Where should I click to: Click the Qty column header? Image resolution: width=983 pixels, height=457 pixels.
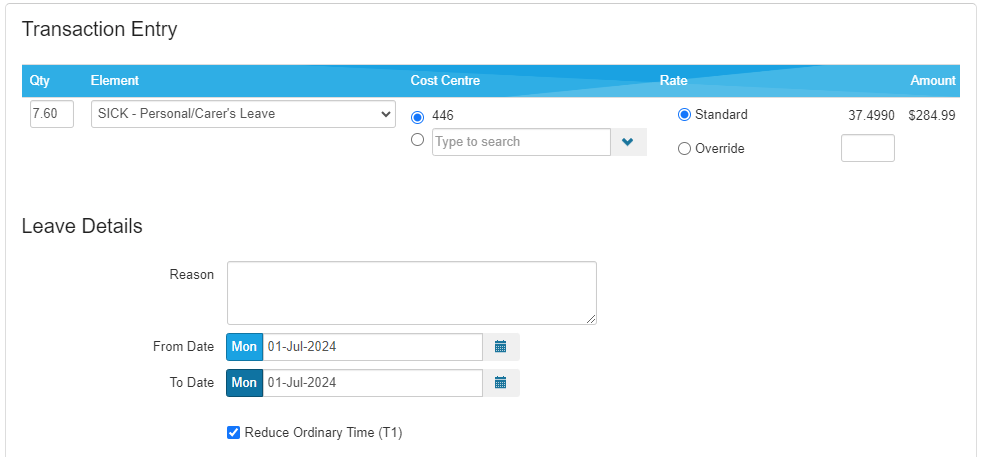coord(39,80)
